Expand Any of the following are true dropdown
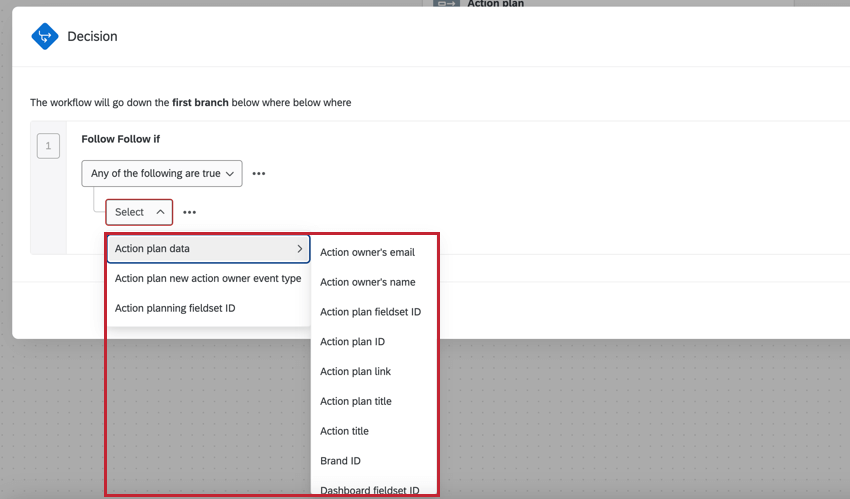850x499 pixels. click(x=162, y=173)
